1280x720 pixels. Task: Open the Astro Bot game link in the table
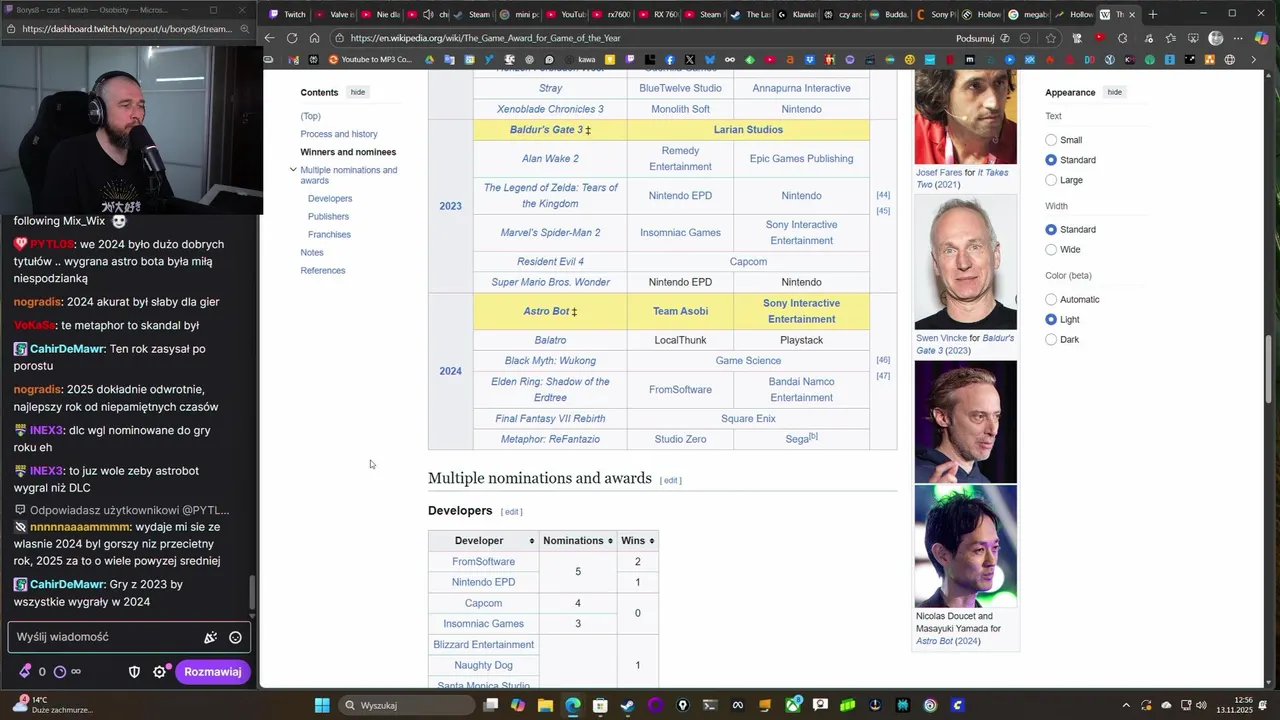[x=546, y=311]
